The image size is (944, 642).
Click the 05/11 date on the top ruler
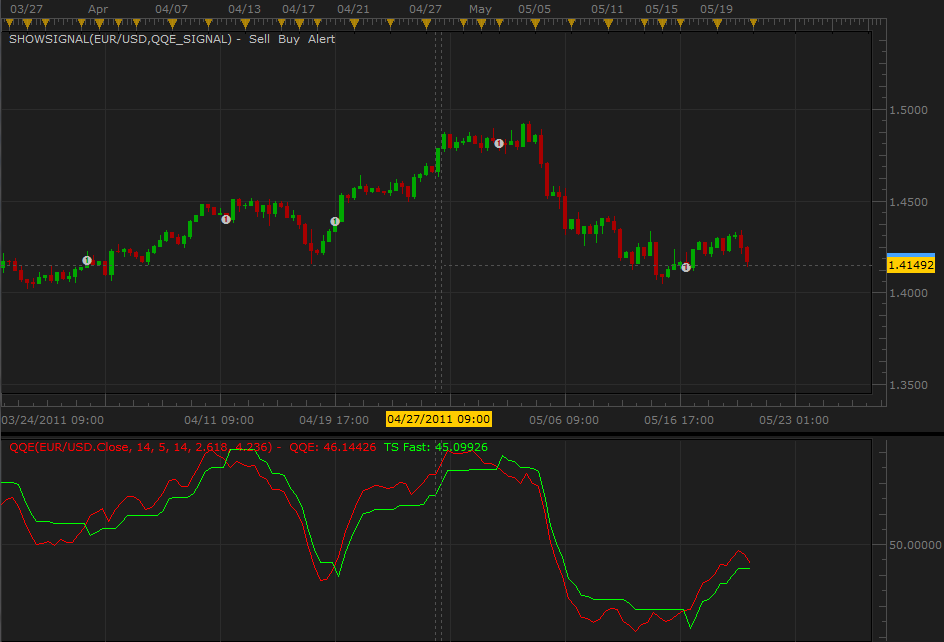[x=607, y=9]
